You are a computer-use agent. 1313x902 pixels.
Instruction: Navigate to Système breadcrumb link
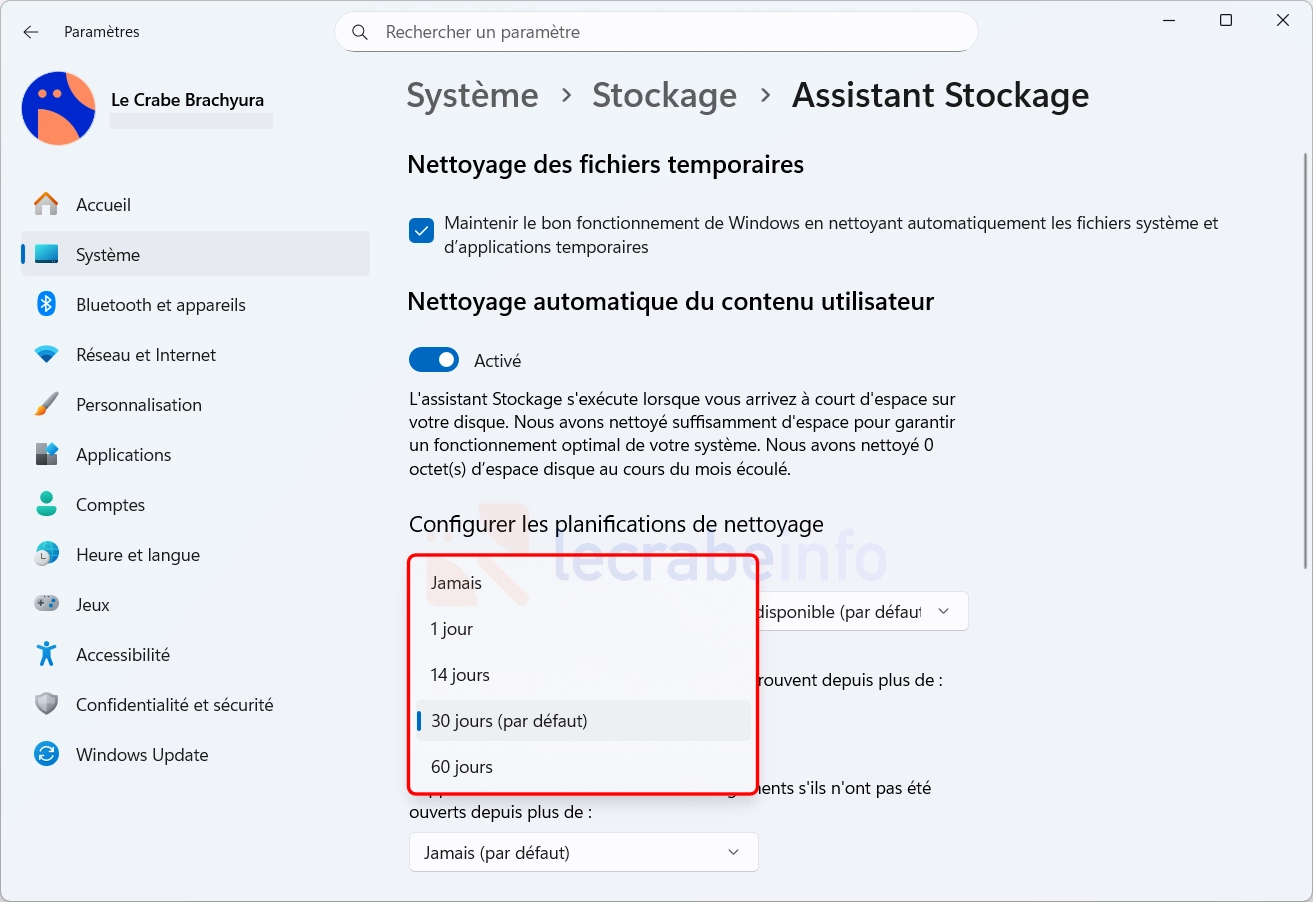[472, 95]
